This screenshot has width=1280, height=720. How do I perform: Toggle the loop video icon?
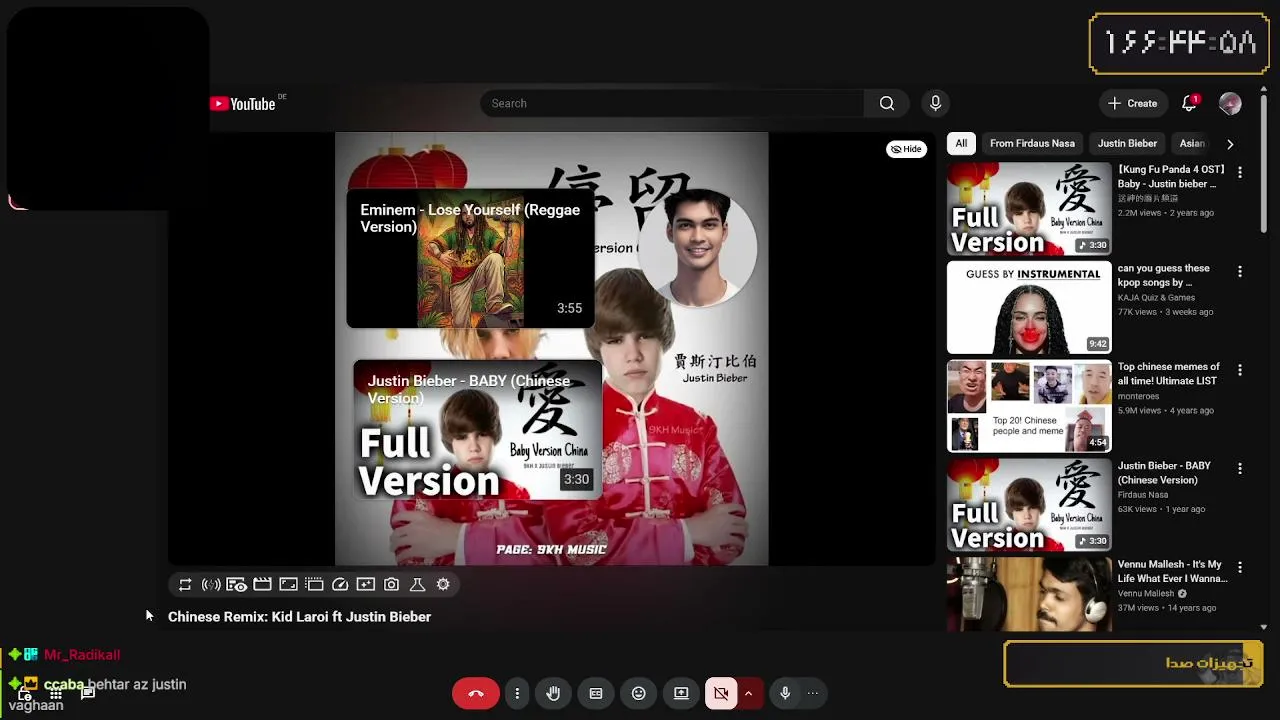(185, 585)
